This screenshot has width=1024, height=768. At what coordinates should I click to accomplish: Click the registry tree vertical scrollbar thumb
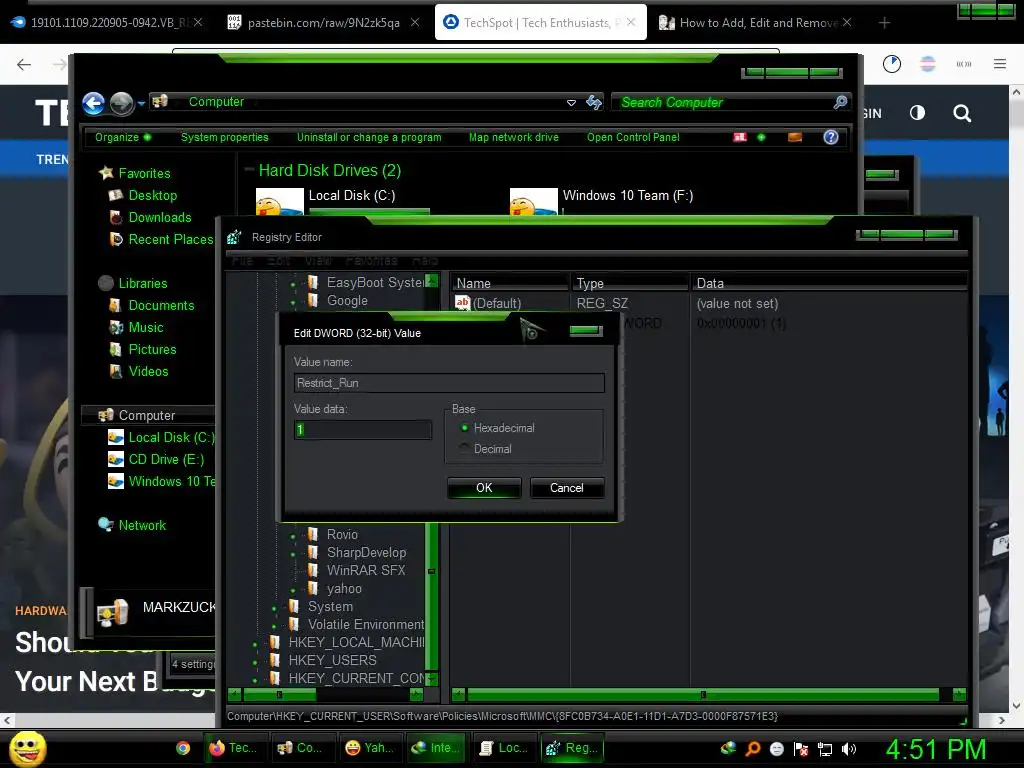pos(432,572)
